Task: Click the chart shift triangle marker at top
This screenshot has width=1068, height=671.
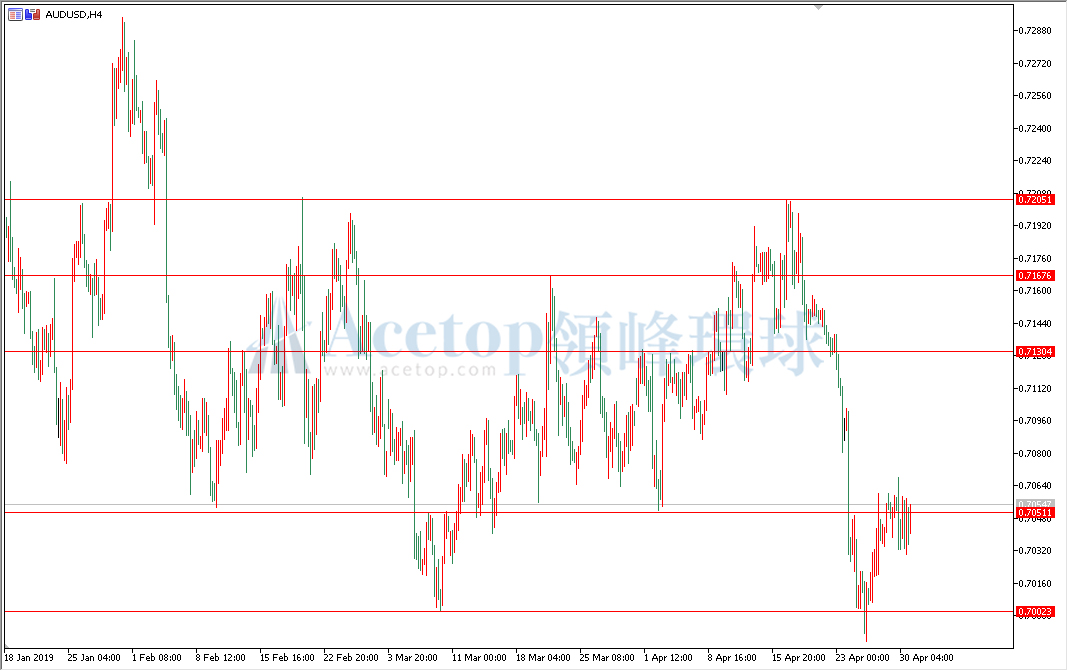Action: point(818,7)
